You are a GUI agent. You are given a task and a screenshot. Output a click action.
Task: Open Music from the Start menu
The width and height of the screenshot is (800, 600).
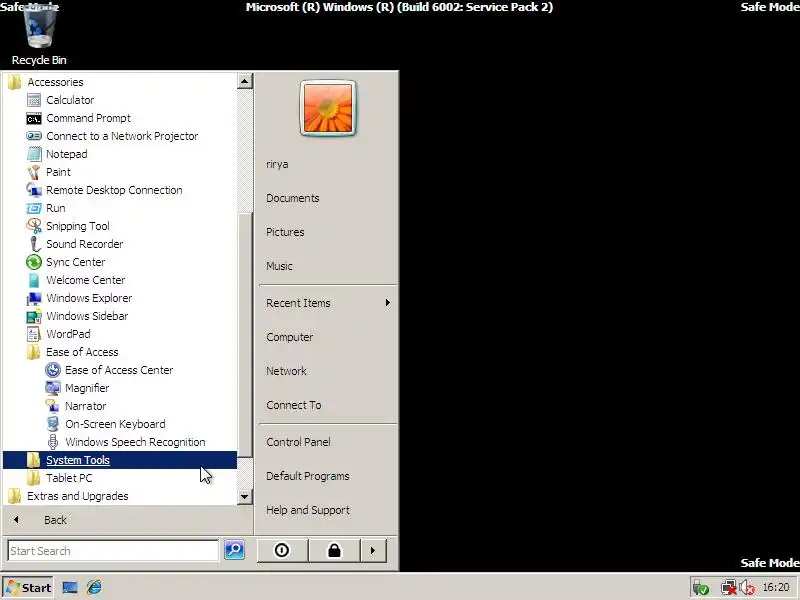[x=328, y=266]
